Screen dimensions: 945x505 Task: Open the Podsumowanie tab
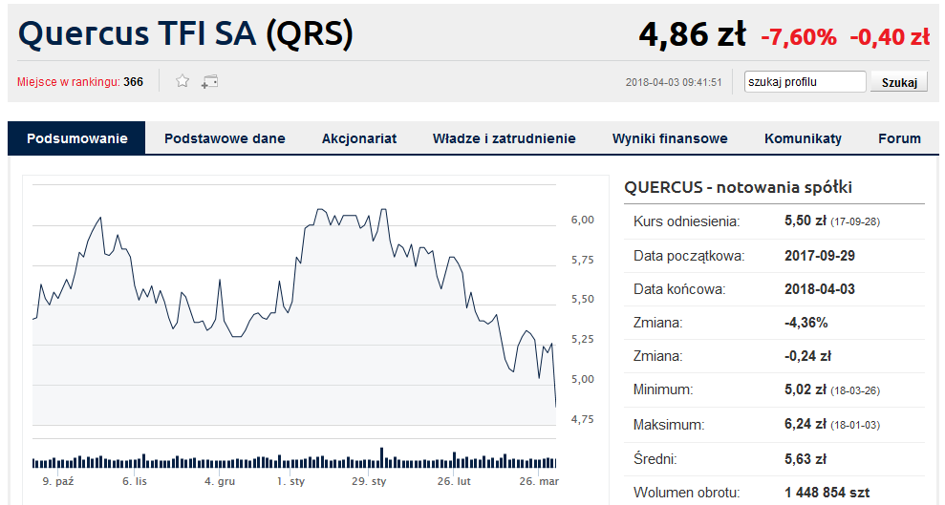(77, 138)
